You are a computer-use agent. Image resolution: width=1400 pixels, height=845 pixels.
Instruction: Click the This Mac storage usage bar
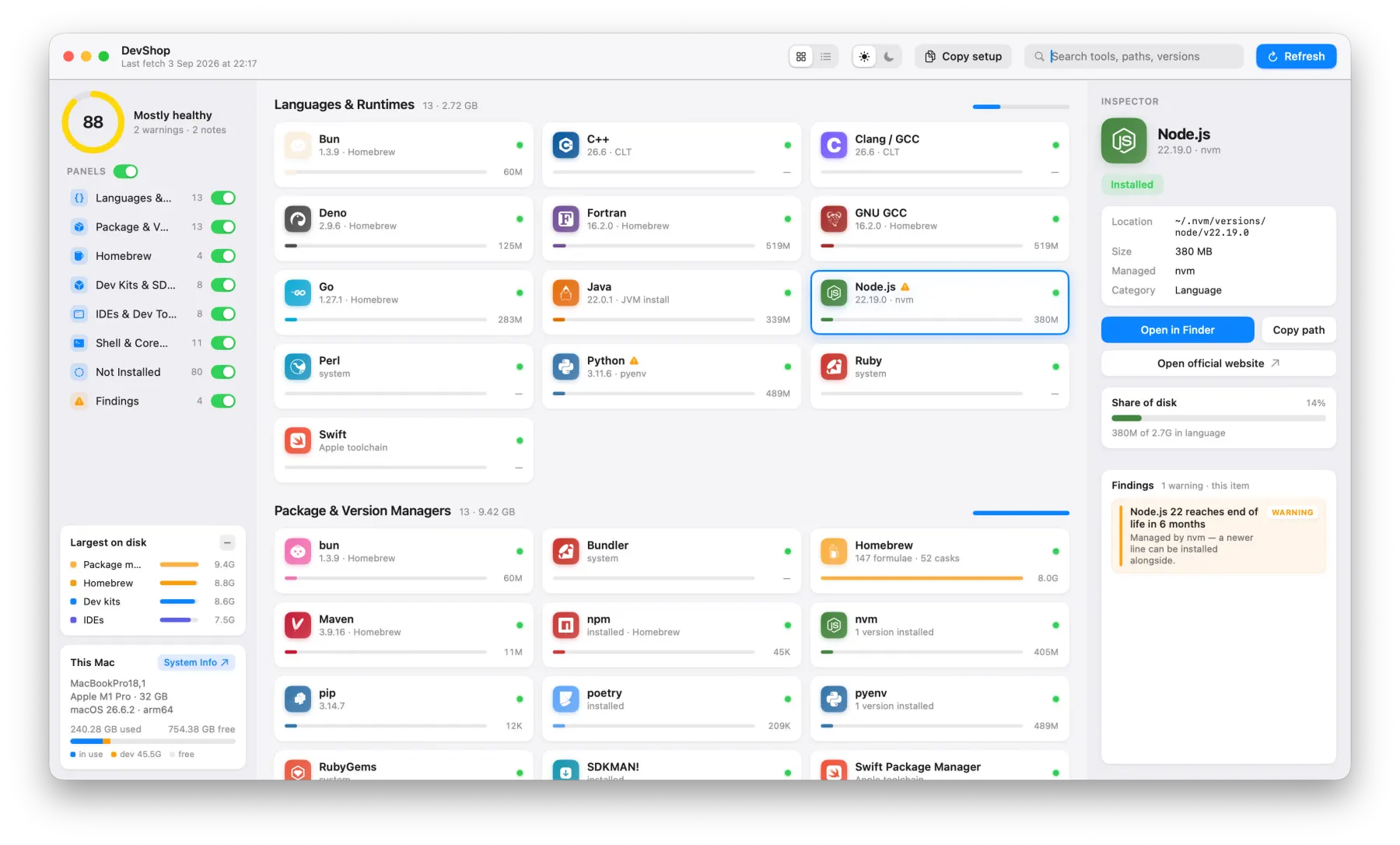[x=152, y=742]
